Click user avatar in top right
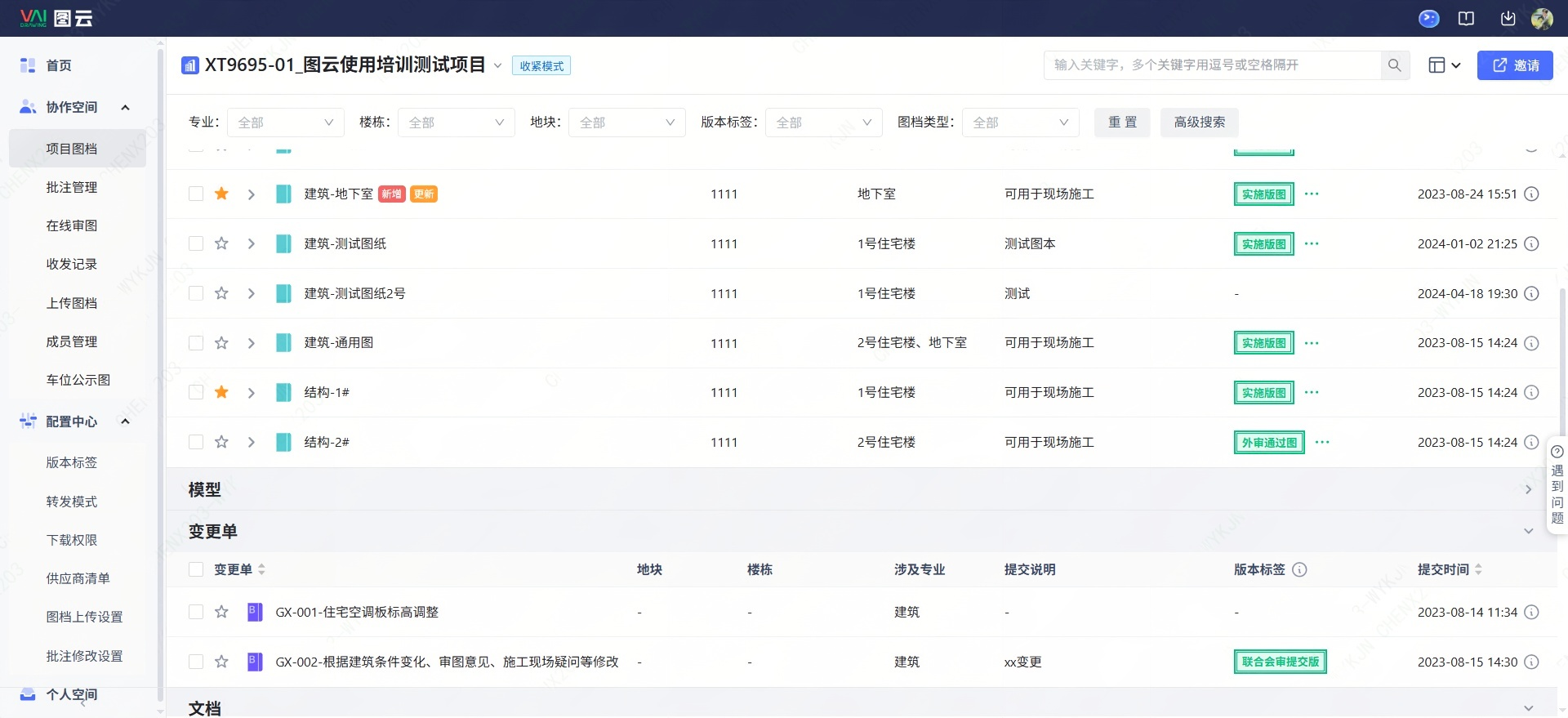The height and width of the screenshot is (718, 1568). (1542, 18)
